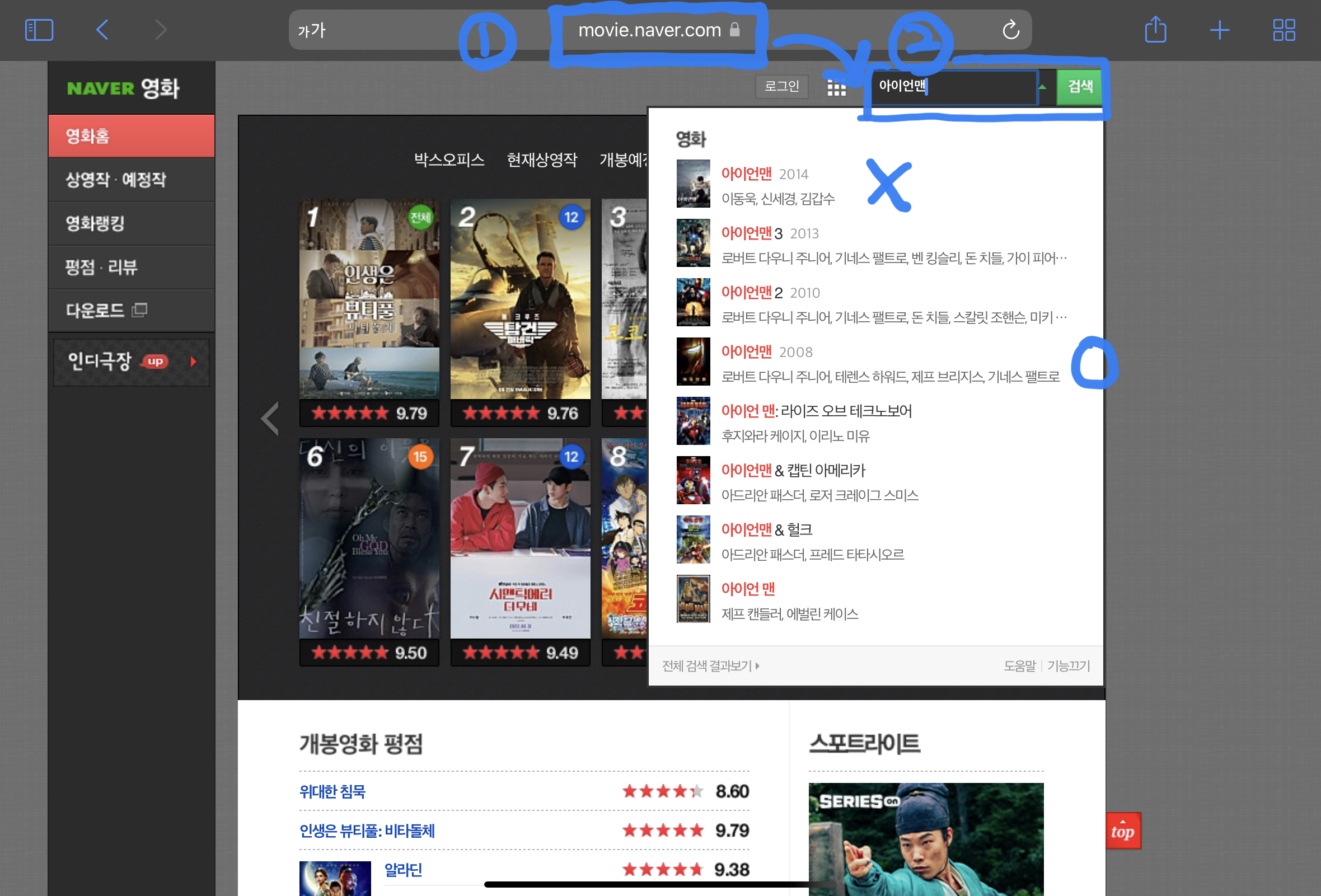1321x896 pixels.
Task: Click the movie search field with 아이언맨
Action: (954, 86)
